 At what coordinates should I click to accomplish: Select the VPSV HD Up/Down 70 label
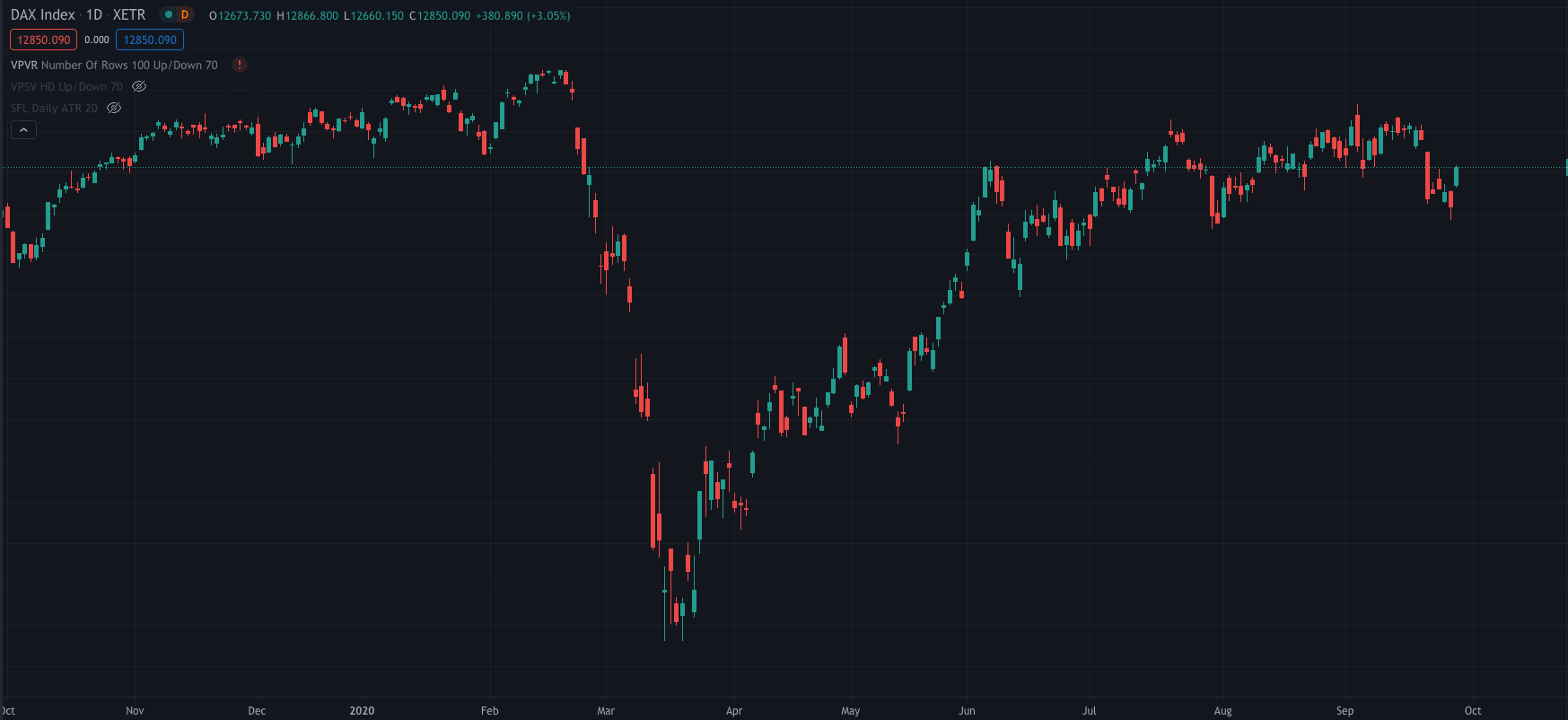[66, 86]
